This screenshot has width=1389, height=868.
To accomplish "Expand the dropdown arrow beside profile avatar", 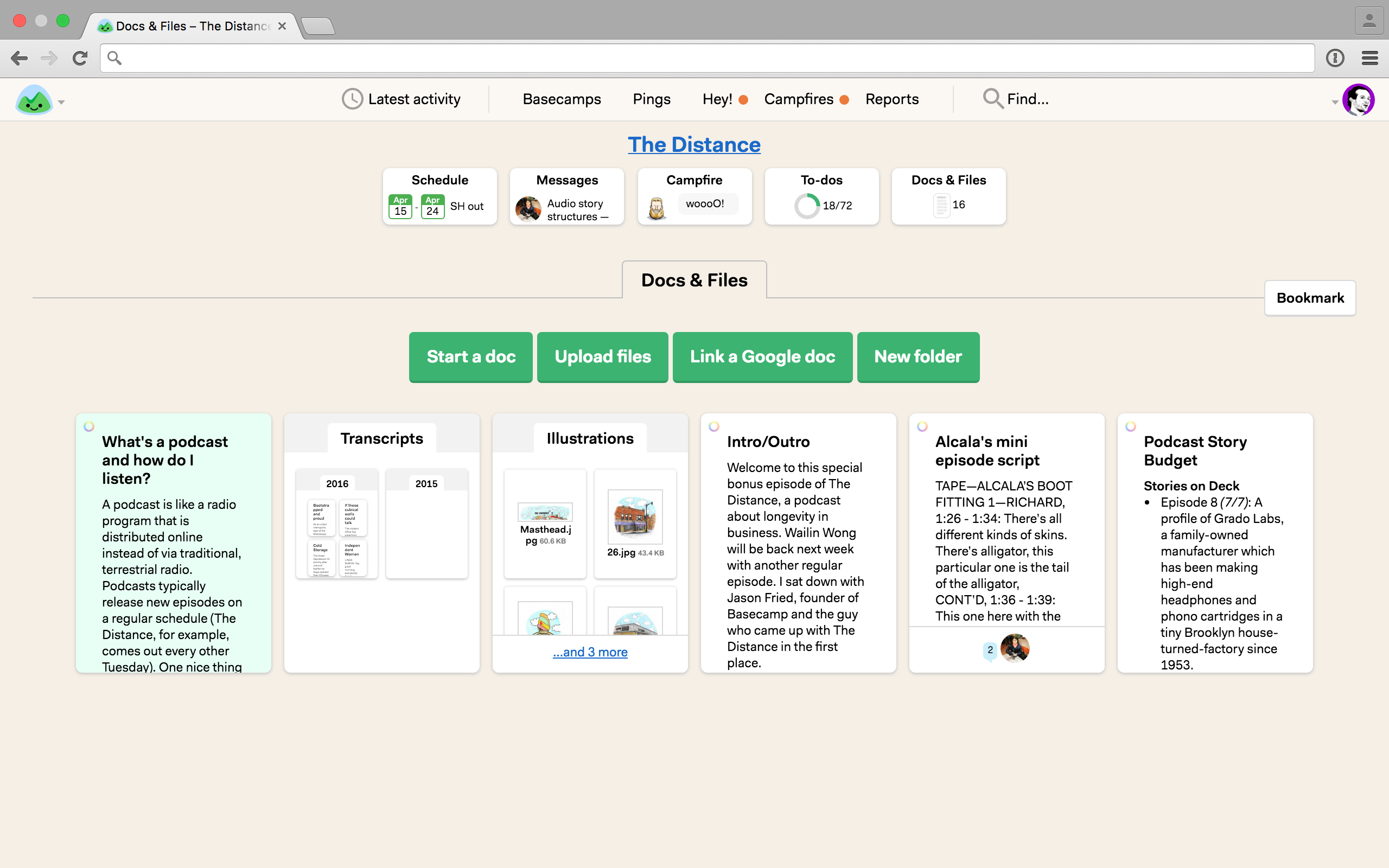I will click(x=1335, y=103).
